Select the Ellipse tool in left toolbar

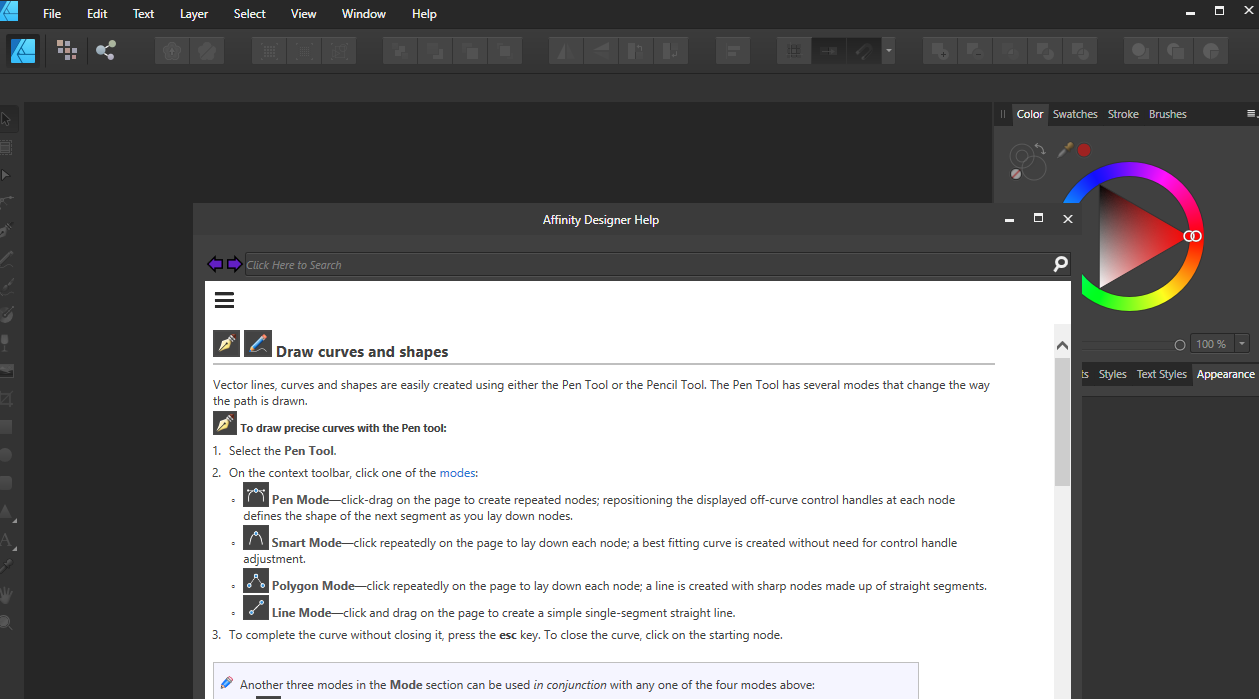pos(6,455)
